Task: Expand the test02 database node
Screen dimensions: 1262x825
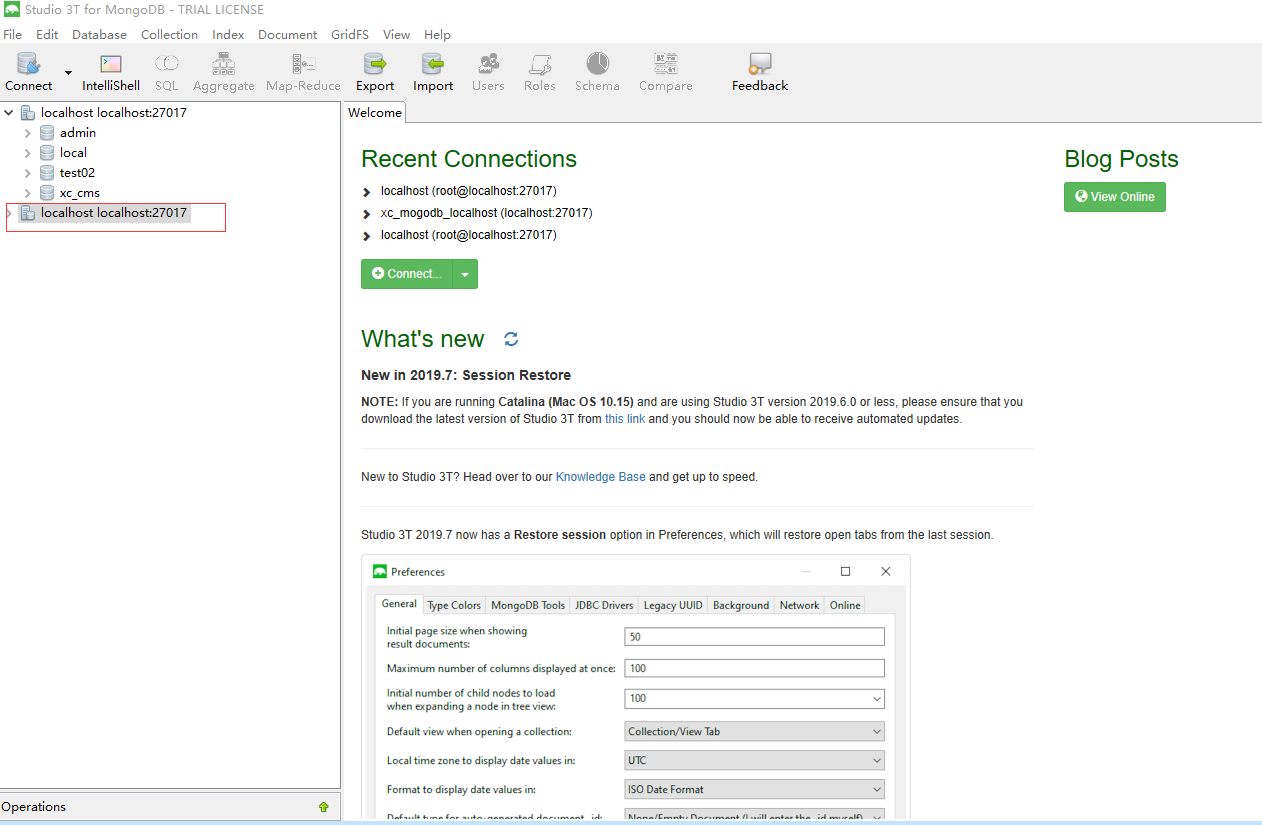Action: click(28, 172)
